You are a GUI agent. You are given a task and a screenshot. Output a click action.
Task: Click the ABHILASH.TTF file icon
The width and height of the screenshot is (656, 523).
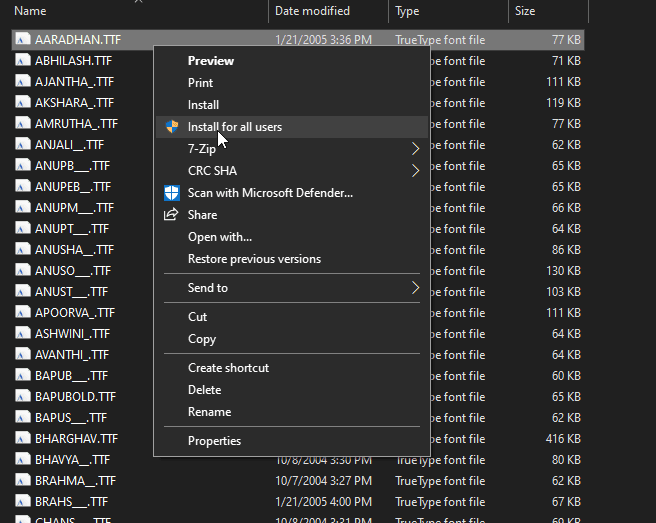(22, 61)
